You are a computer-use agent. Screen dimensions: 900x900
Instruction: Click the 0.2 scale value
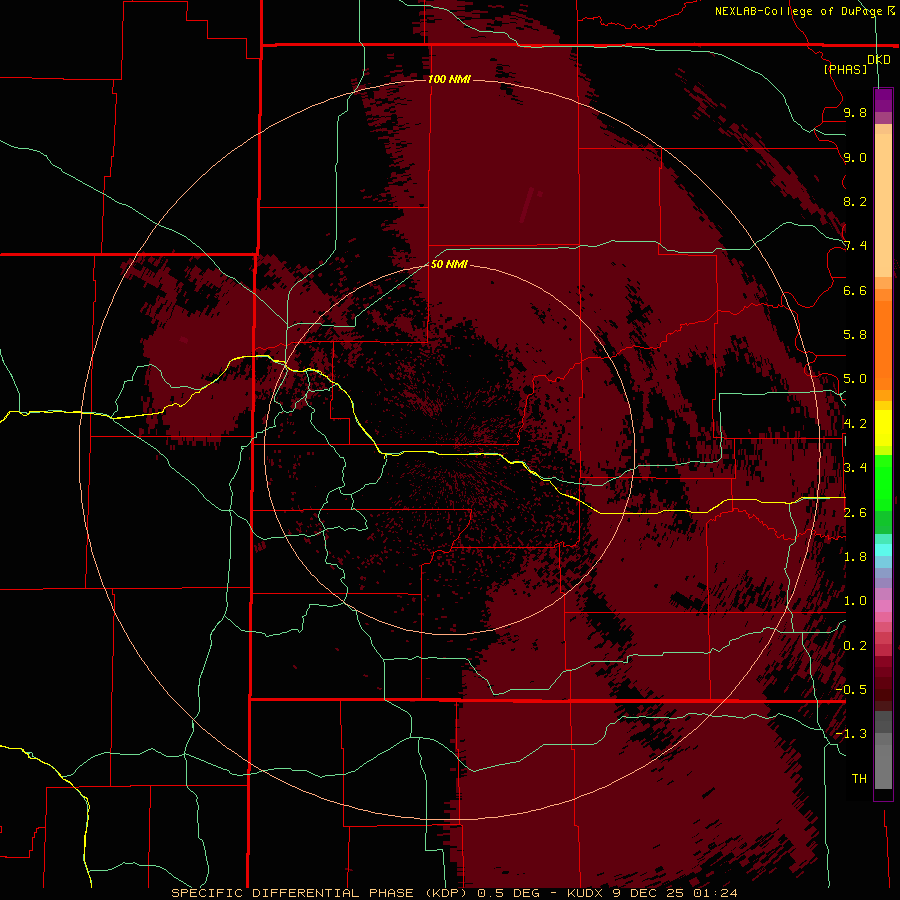(x=855, y=646)
